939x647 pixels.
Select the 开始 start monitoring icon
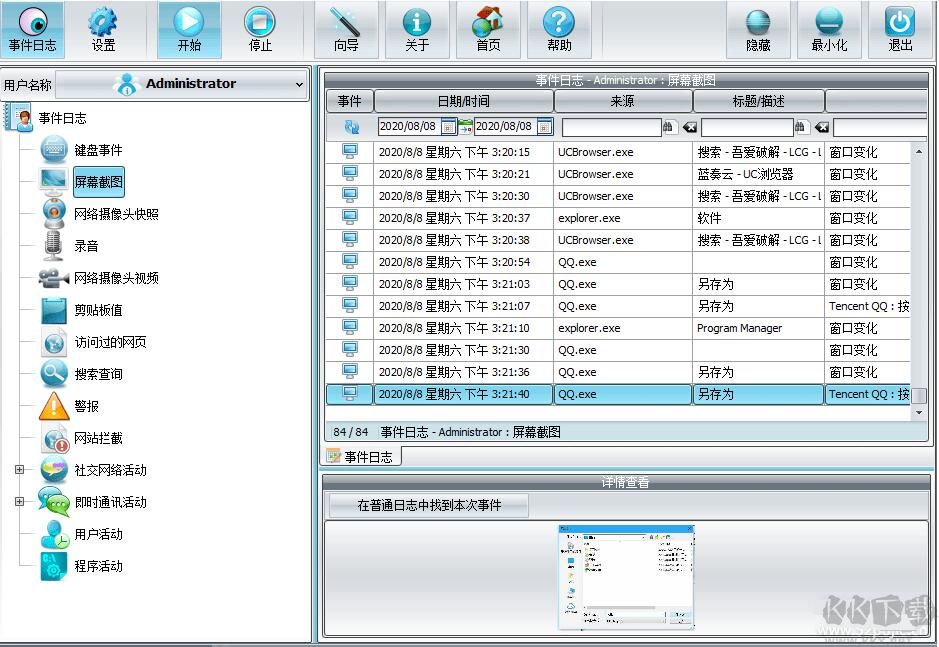point(188,28)
